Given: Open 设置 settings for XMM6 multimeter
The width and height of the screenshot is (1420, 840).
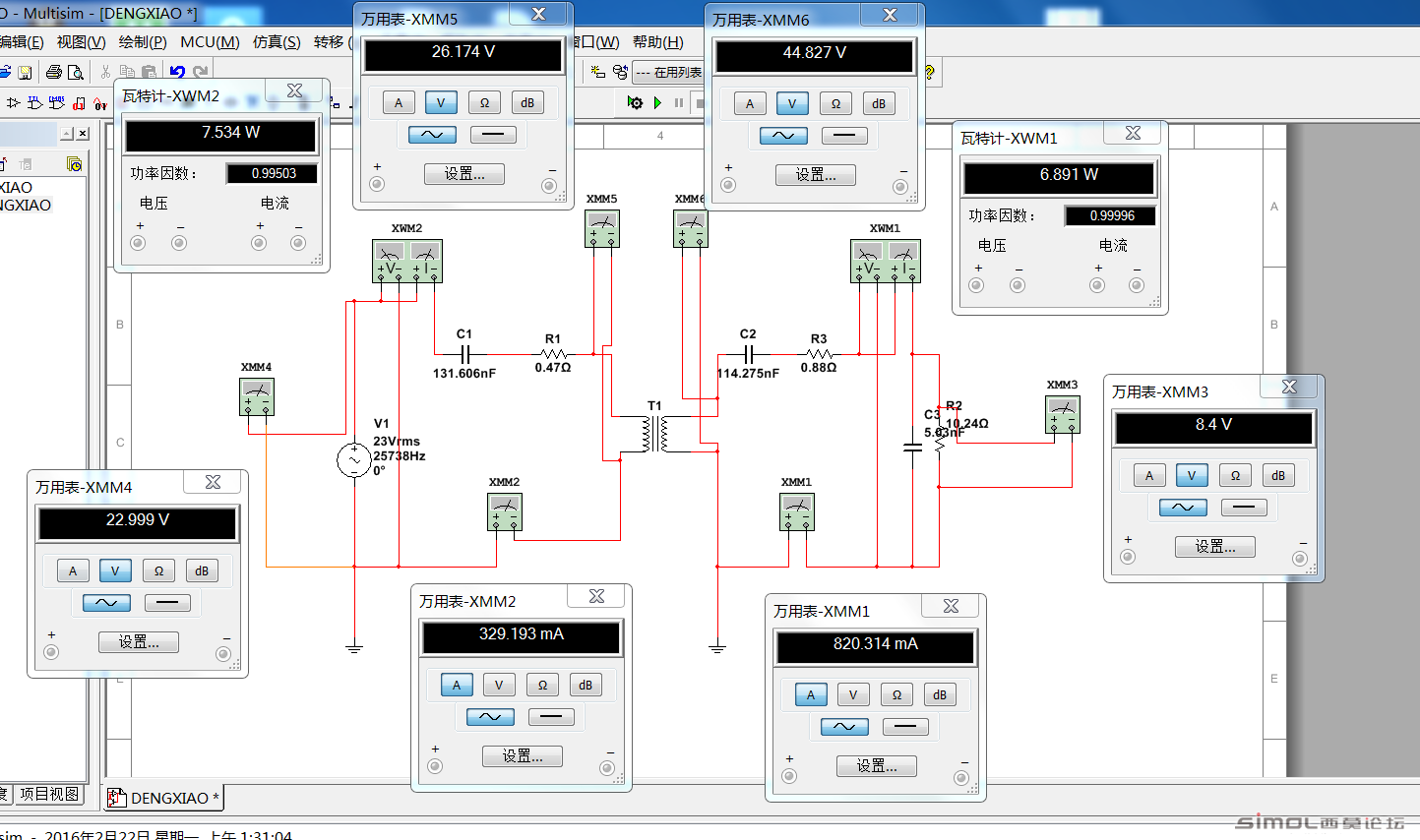Looking at the screenshot, I should pyautogui.click(x=816, y=175).
